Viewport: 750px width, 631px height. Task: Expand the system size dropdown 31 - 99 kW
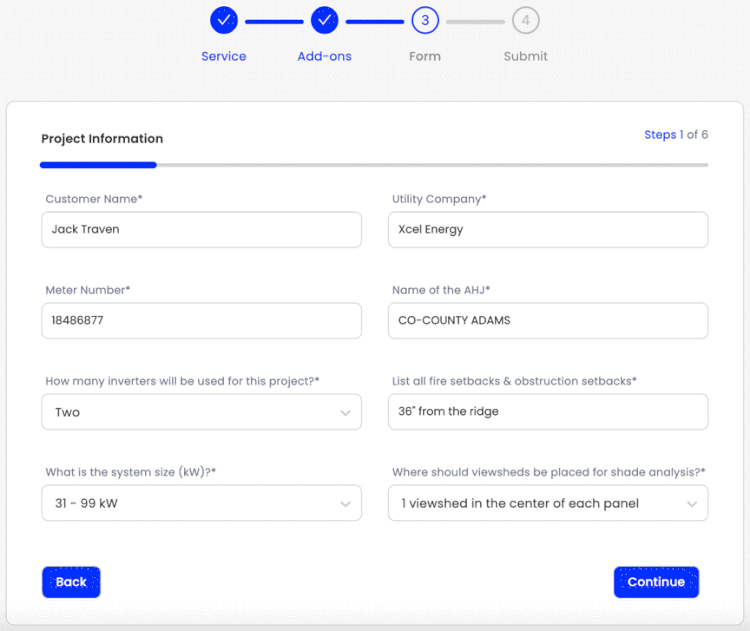(201, 503)
